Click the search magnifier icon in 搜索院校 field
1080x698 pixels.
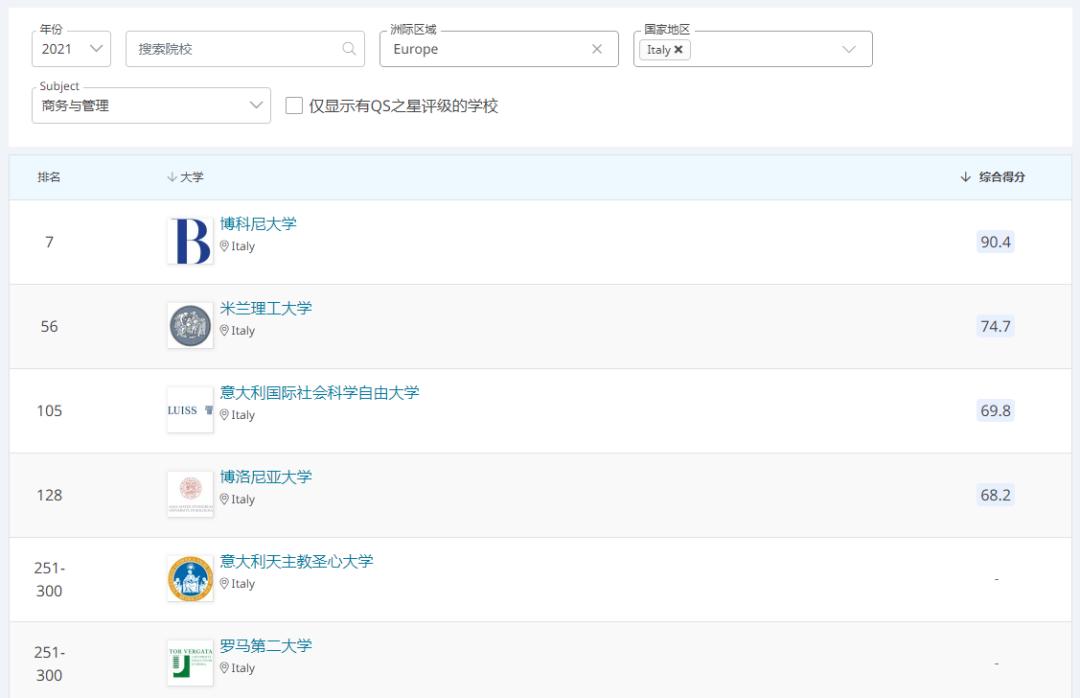349,48
